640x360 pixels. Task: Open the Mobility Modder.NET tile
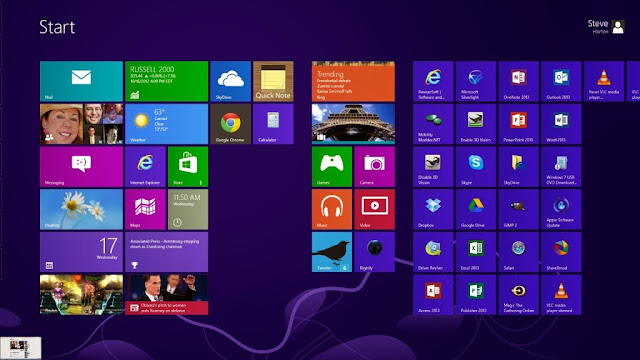[433, 124]
